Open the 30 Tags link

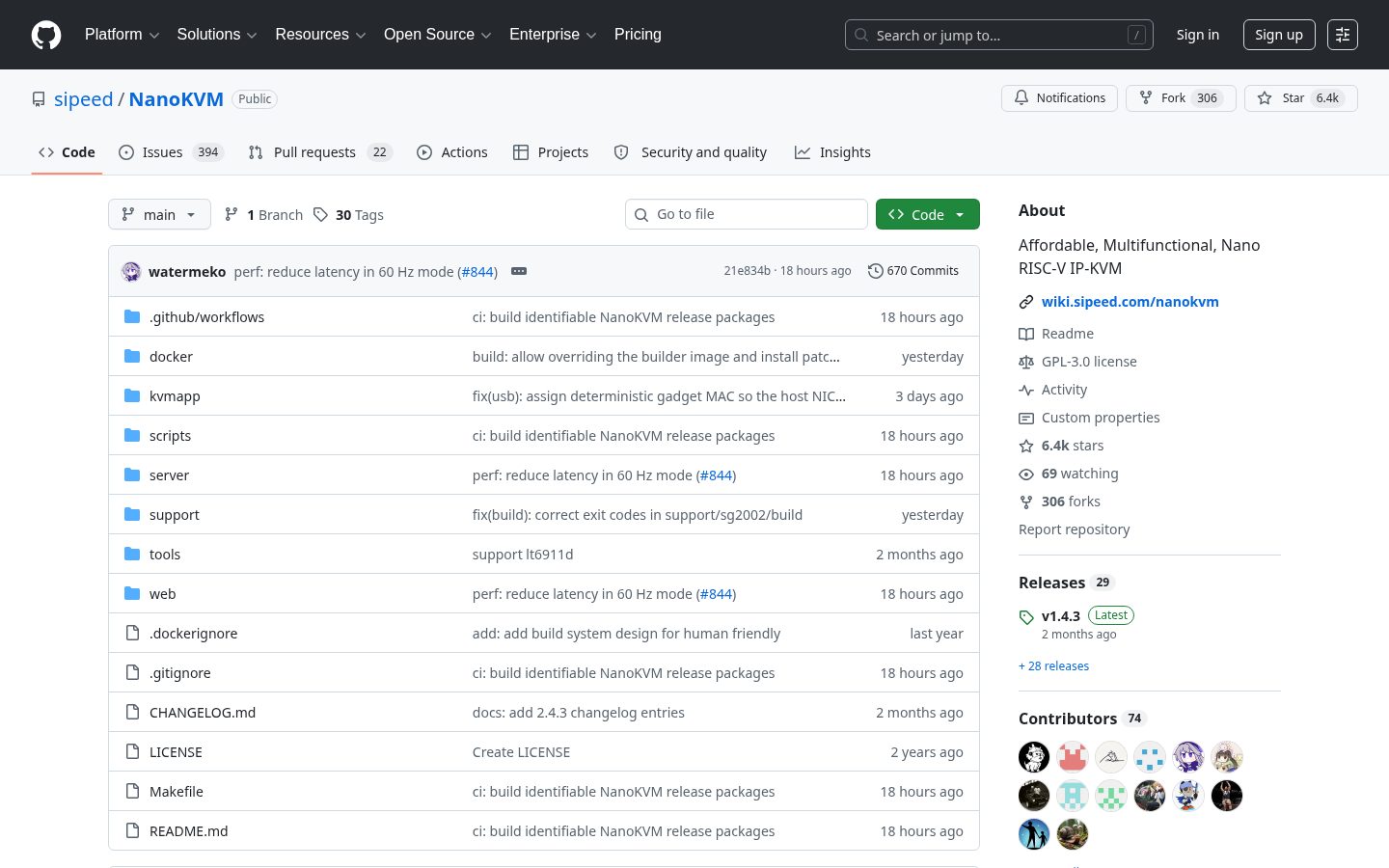click(348, 215)
